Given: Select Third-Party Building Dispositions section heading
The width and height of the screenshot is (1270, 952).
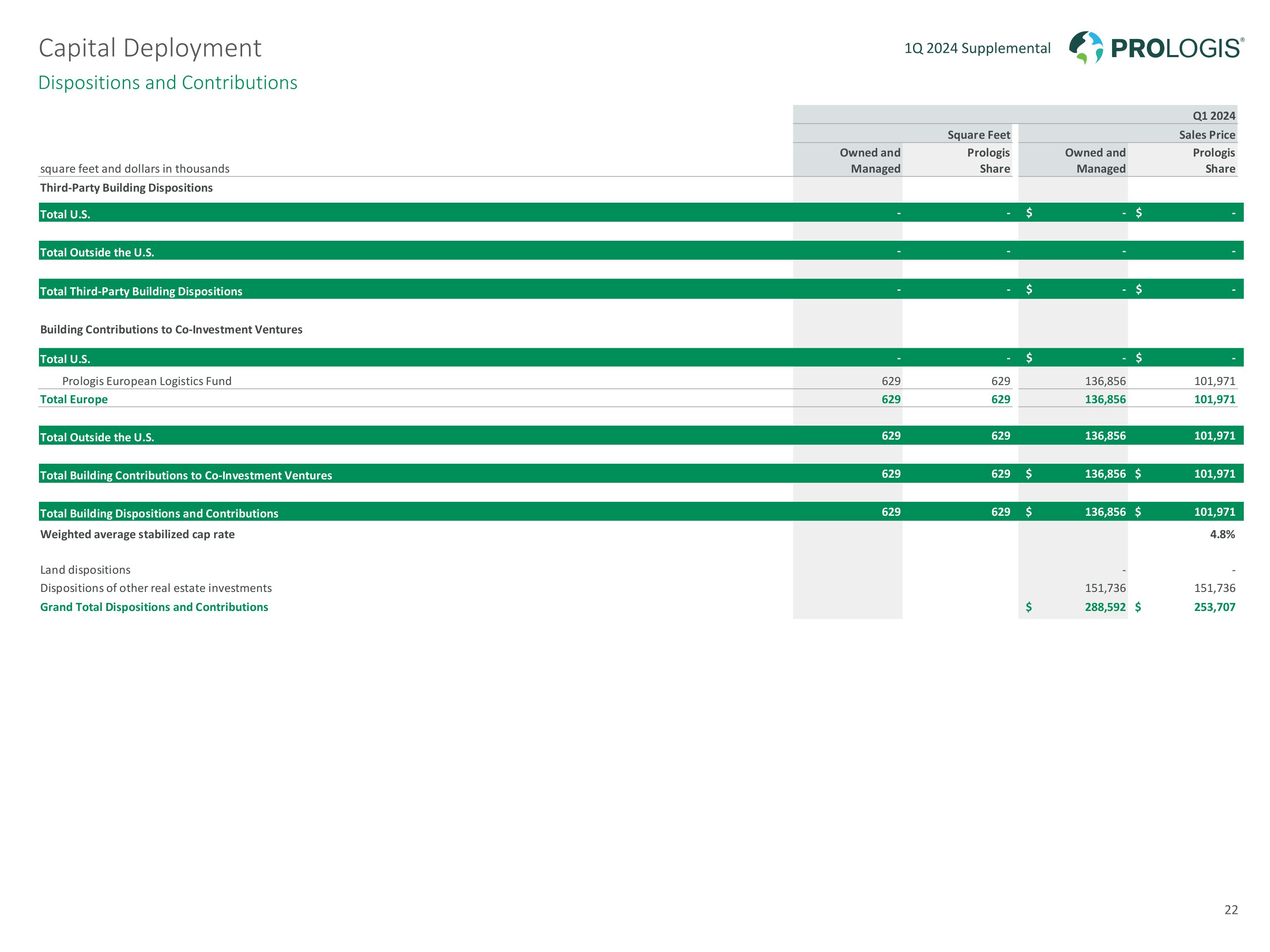Looking at the screenshot, I should click(126, 187).
